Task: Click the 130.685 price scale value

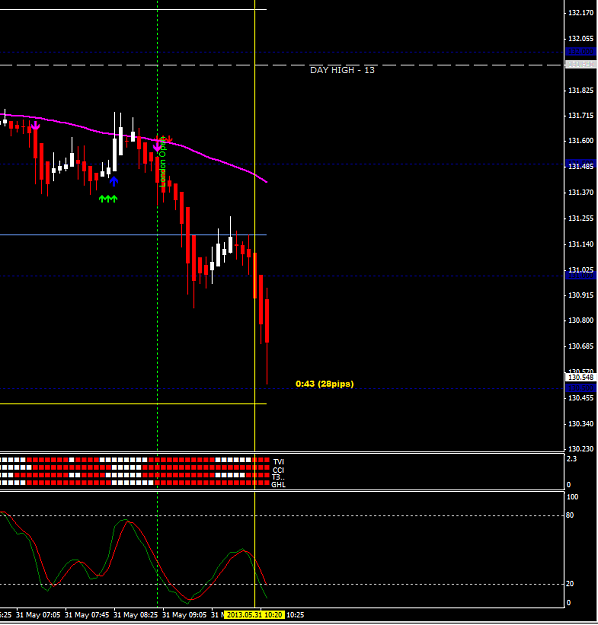Action: 581,346
